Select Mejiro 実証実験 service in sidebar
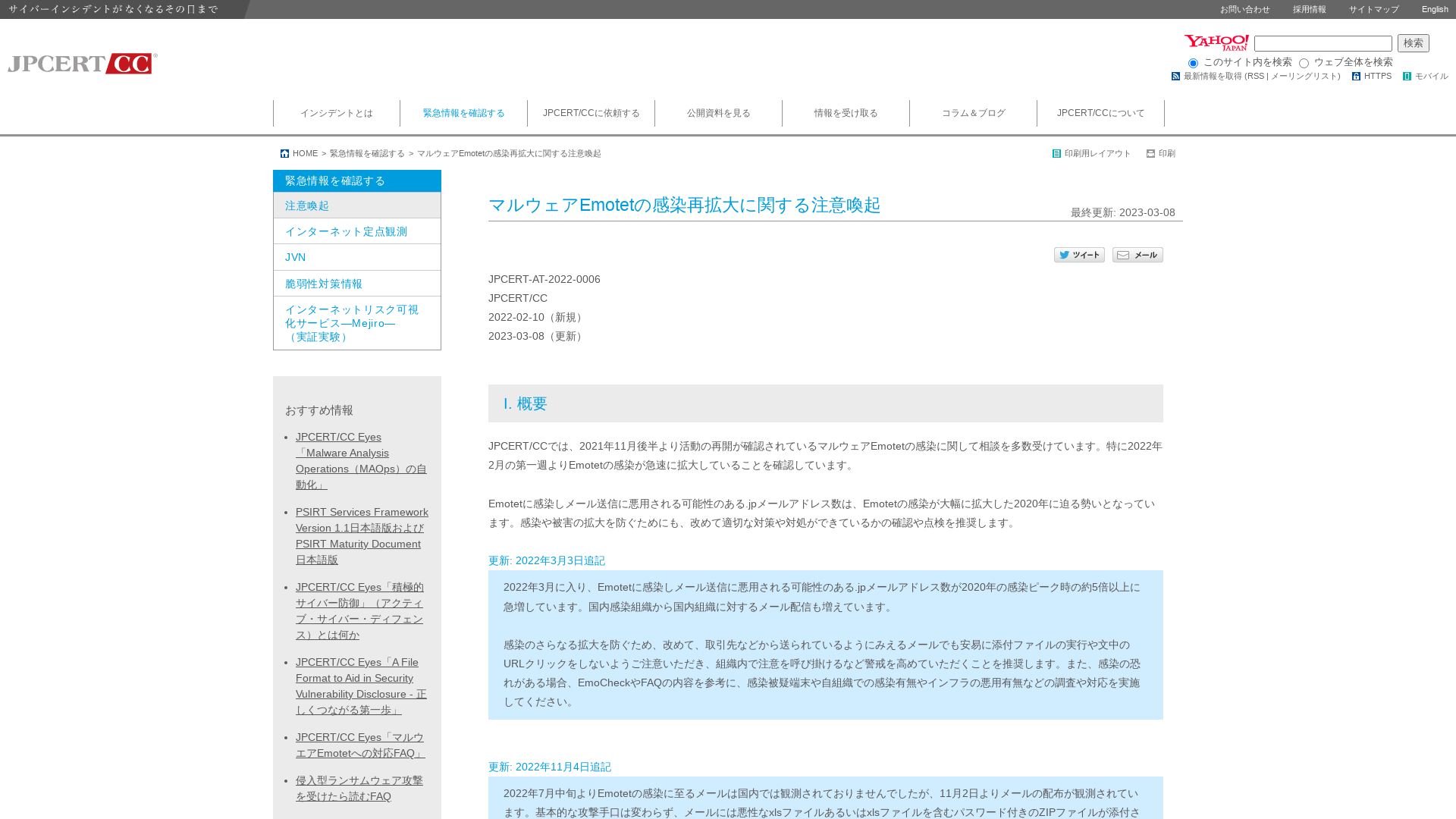 click(357, 324)
